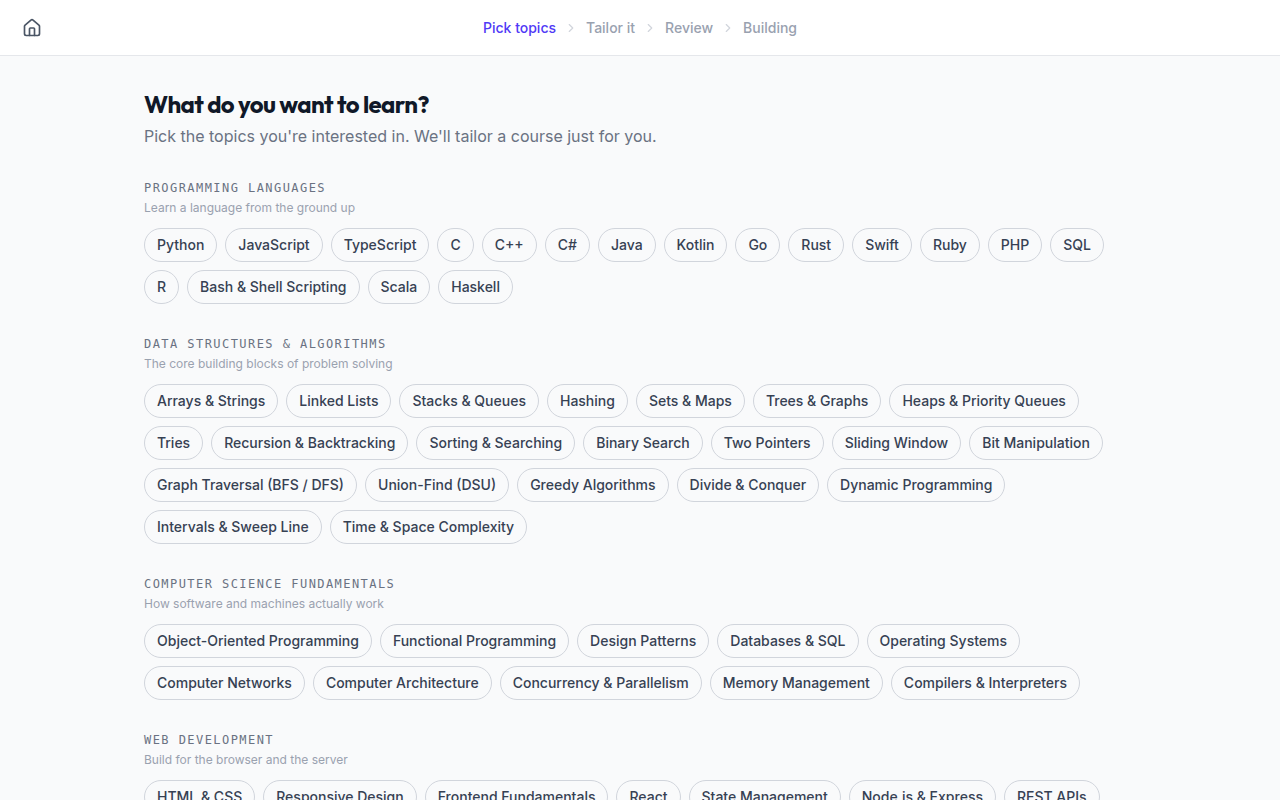Pick the Memory Management topic
This screenshot has height=800, width=1280.
796,683
